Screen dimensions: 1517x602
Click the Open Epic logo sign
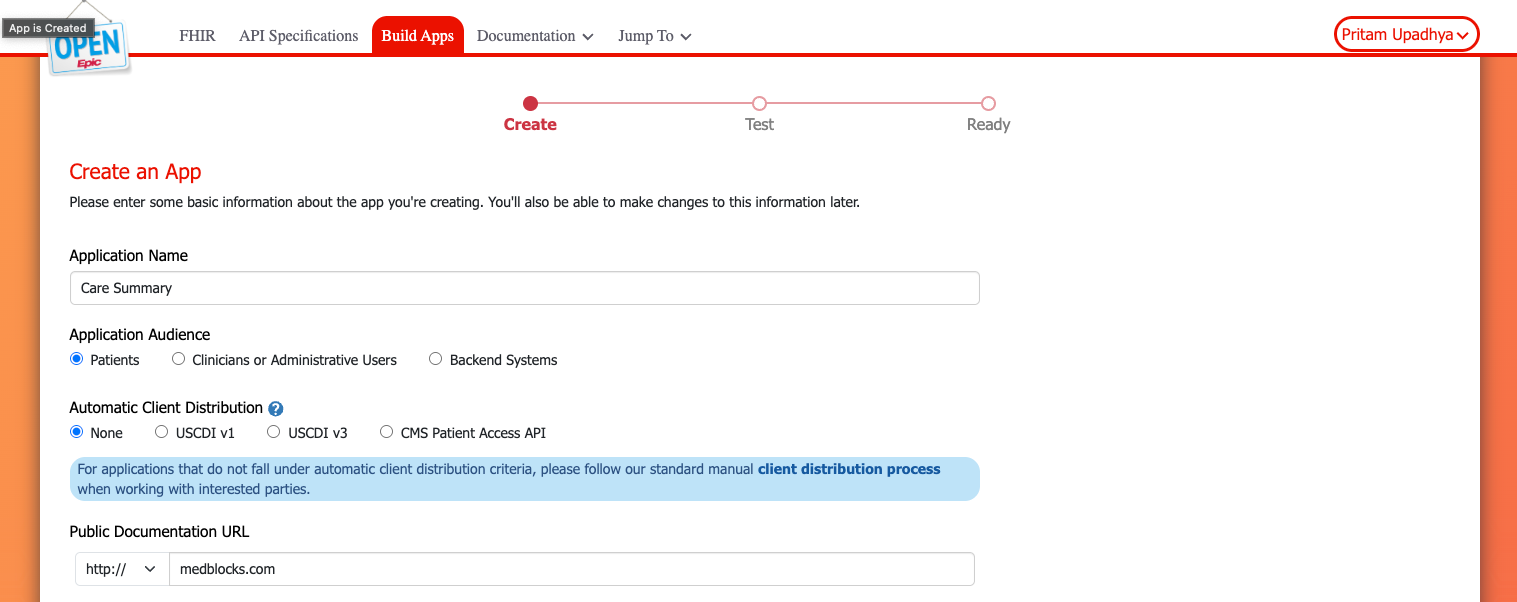coord(88,48)
